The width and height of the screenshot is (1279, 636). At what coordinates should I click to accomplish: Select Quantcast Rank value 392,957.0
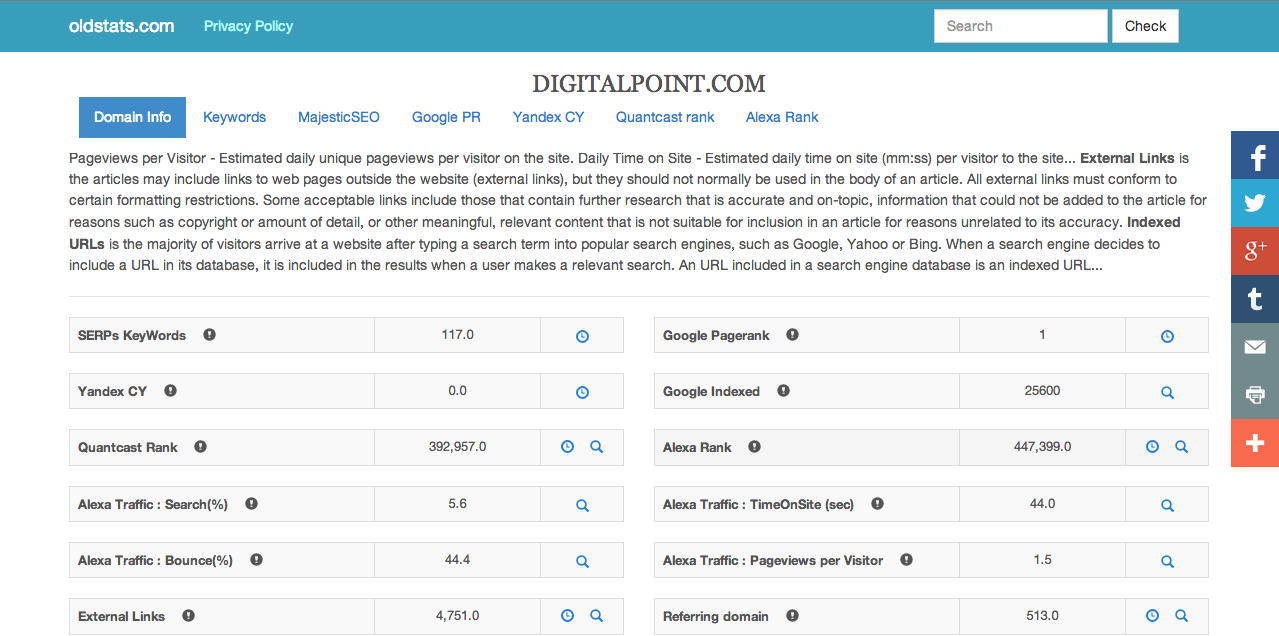(x=457, y=447)
